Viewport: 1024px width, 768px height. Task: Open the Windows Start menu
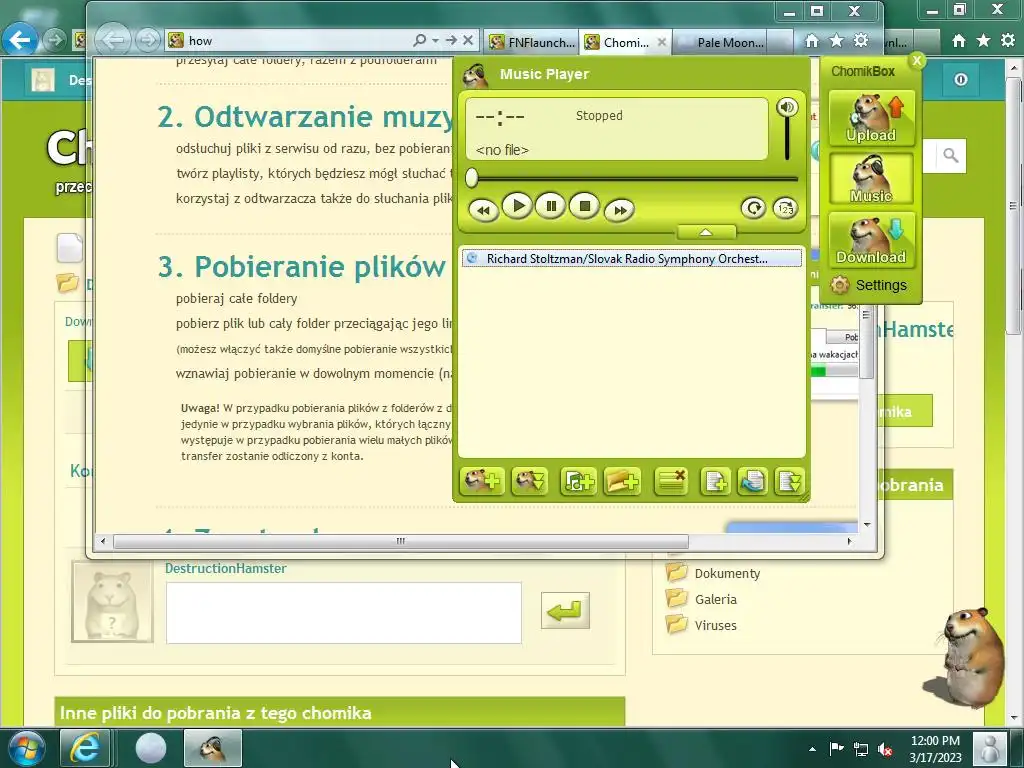click(25, 748)
